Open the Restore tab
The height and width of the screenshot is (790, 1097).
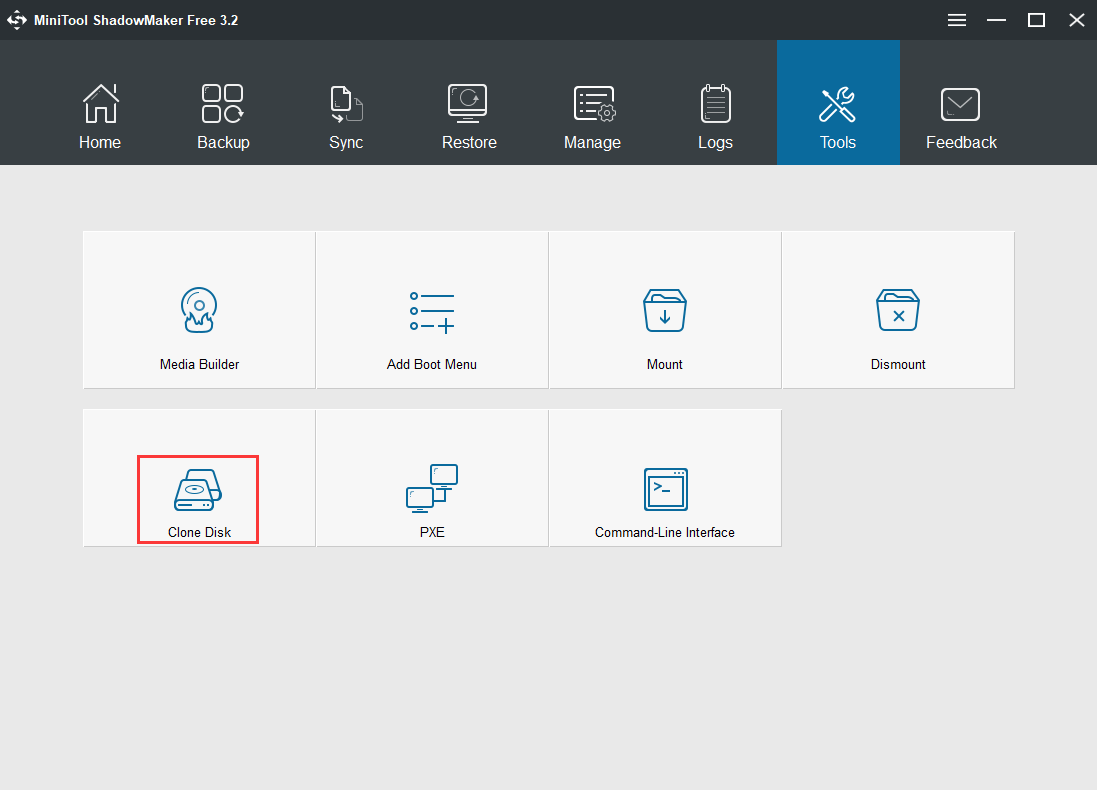[x=469, y=103]
